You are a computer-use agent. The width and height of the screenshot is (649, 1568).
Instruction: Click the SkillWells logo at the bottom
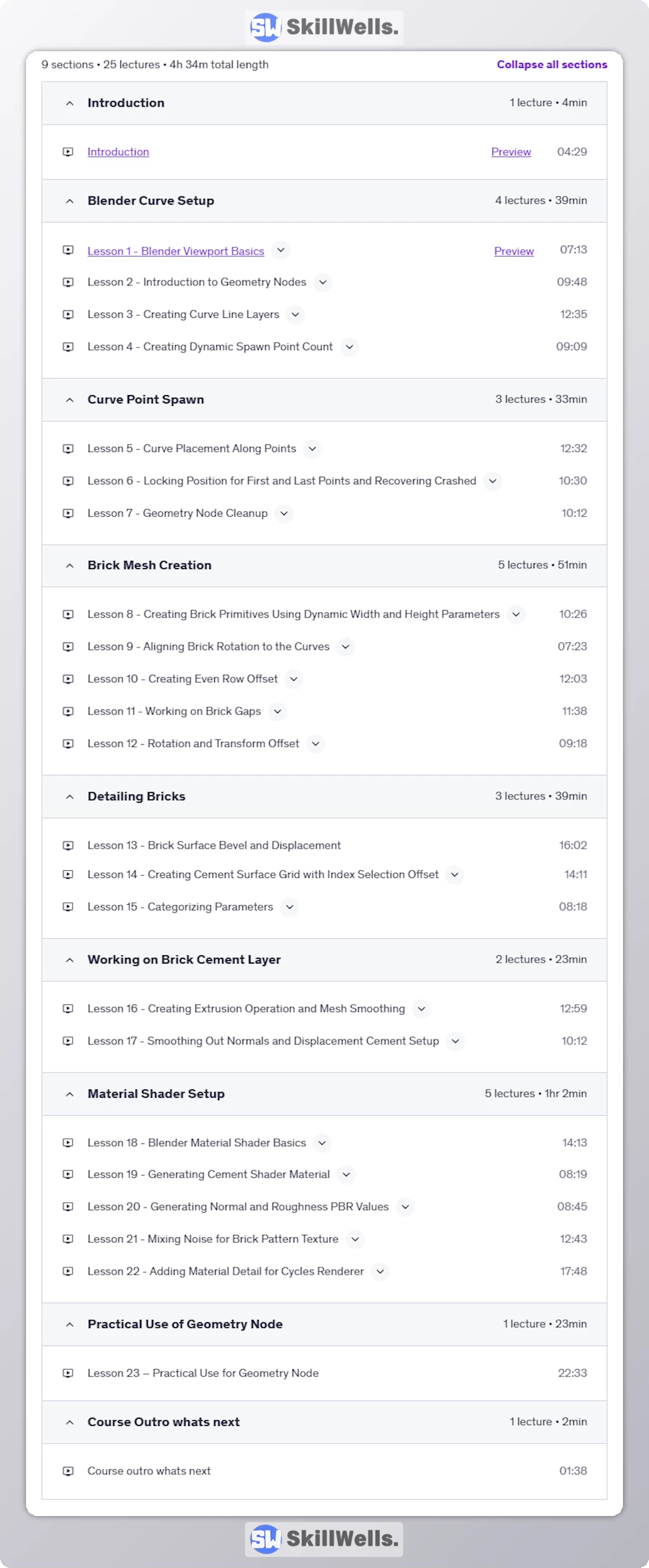tap(324, 1539)
